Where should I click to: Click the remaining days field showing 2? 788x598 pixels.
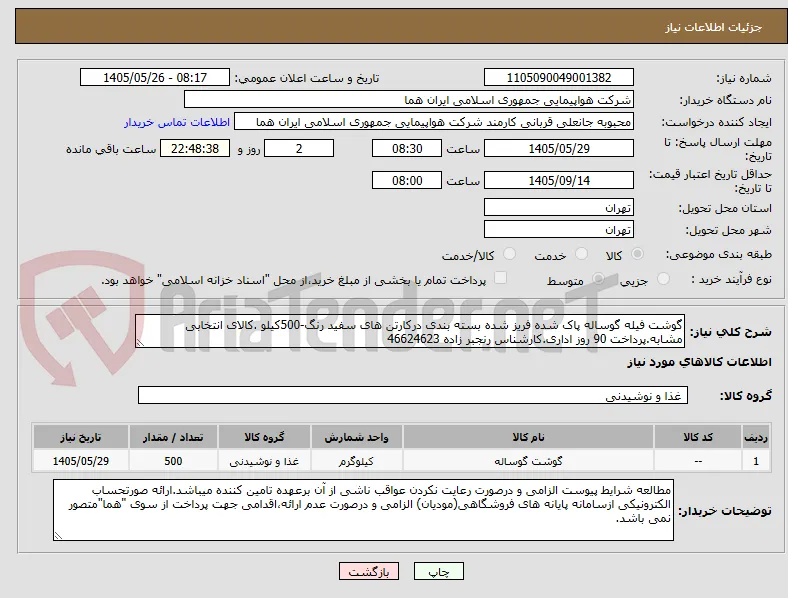299,148
